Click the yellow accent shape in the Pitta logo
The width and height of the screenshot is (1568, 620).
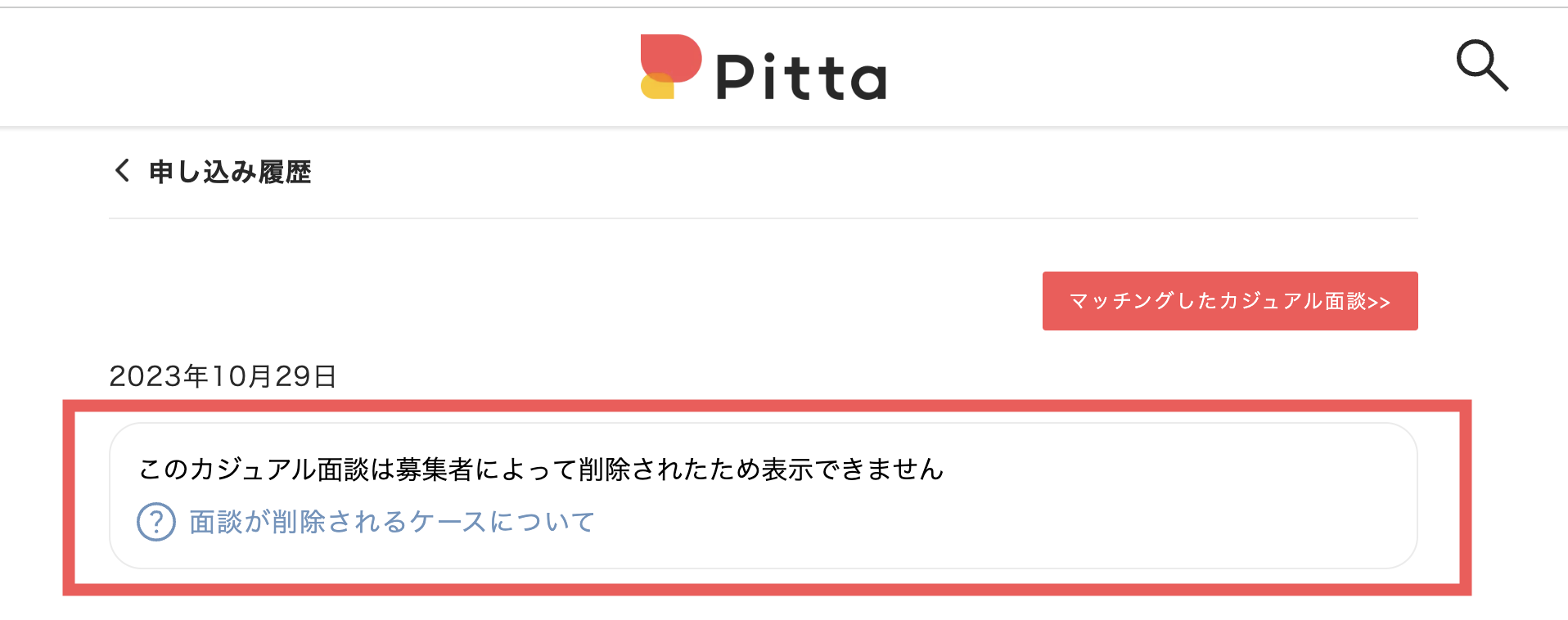pos(655,90)
